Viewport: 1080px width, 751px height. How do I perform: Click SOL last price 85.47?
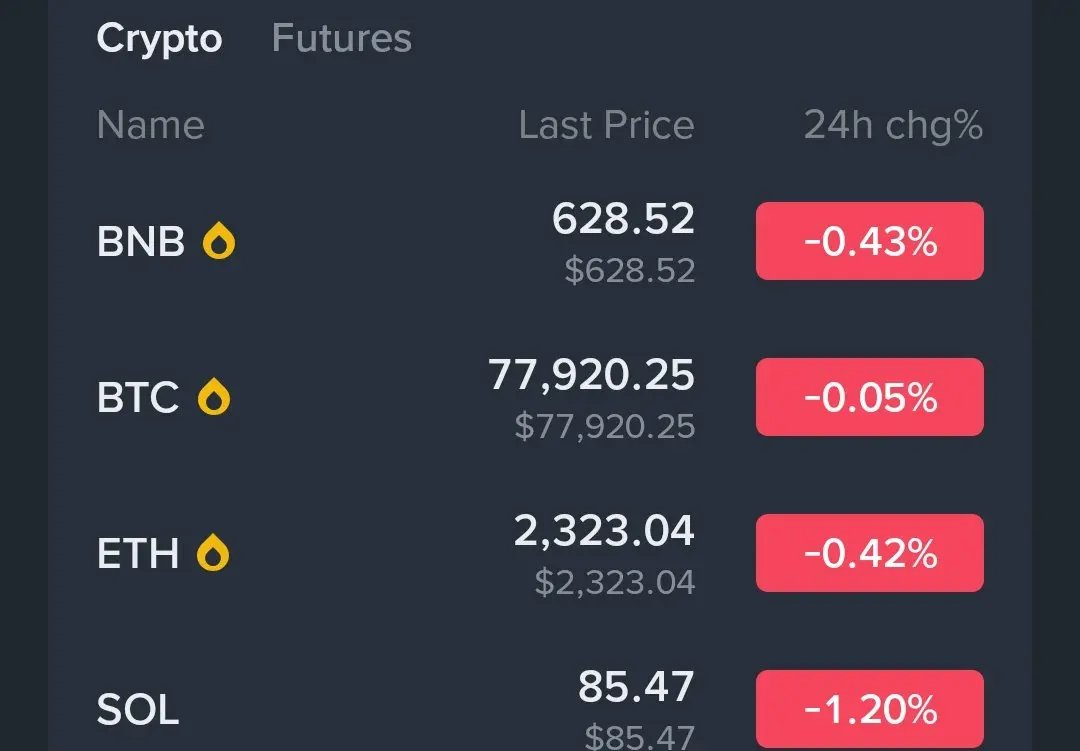click(x=636, y=687)
